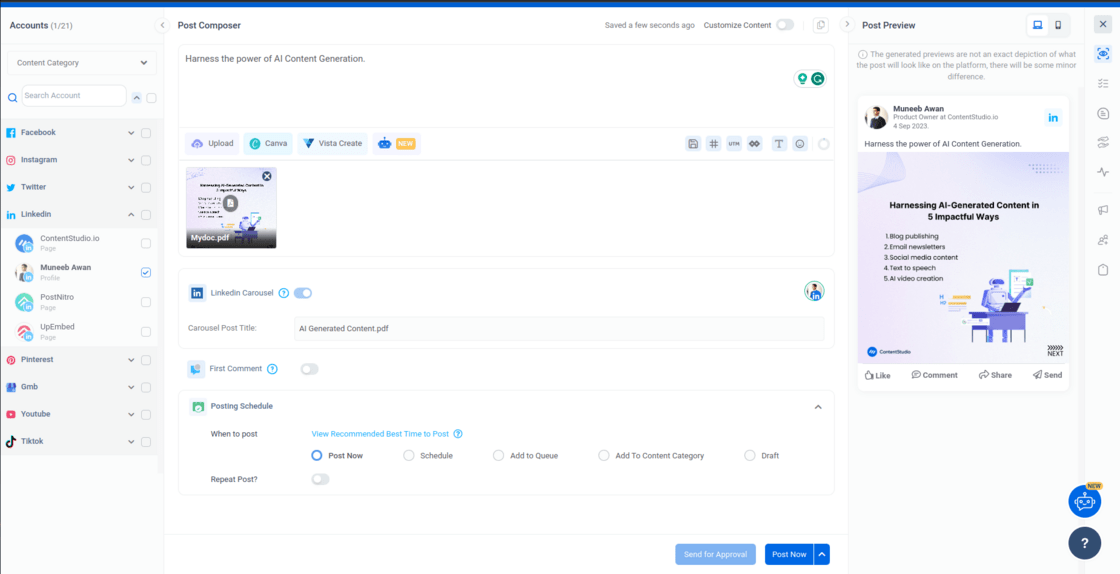Open the clipboard icon in right sidebar
The image size is (1120, 574).
click(x=1103, y=269)
